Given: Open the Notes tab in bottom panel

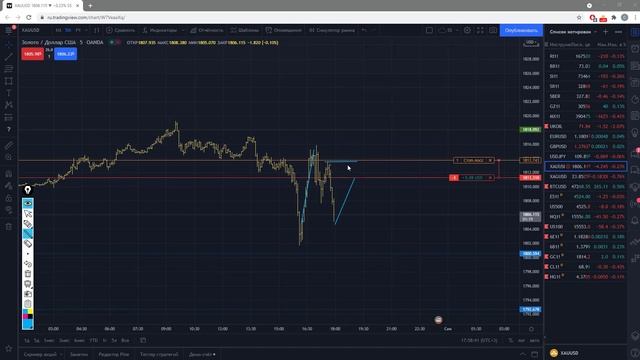Looking at the screenshot, I should (x=79, y=354).
